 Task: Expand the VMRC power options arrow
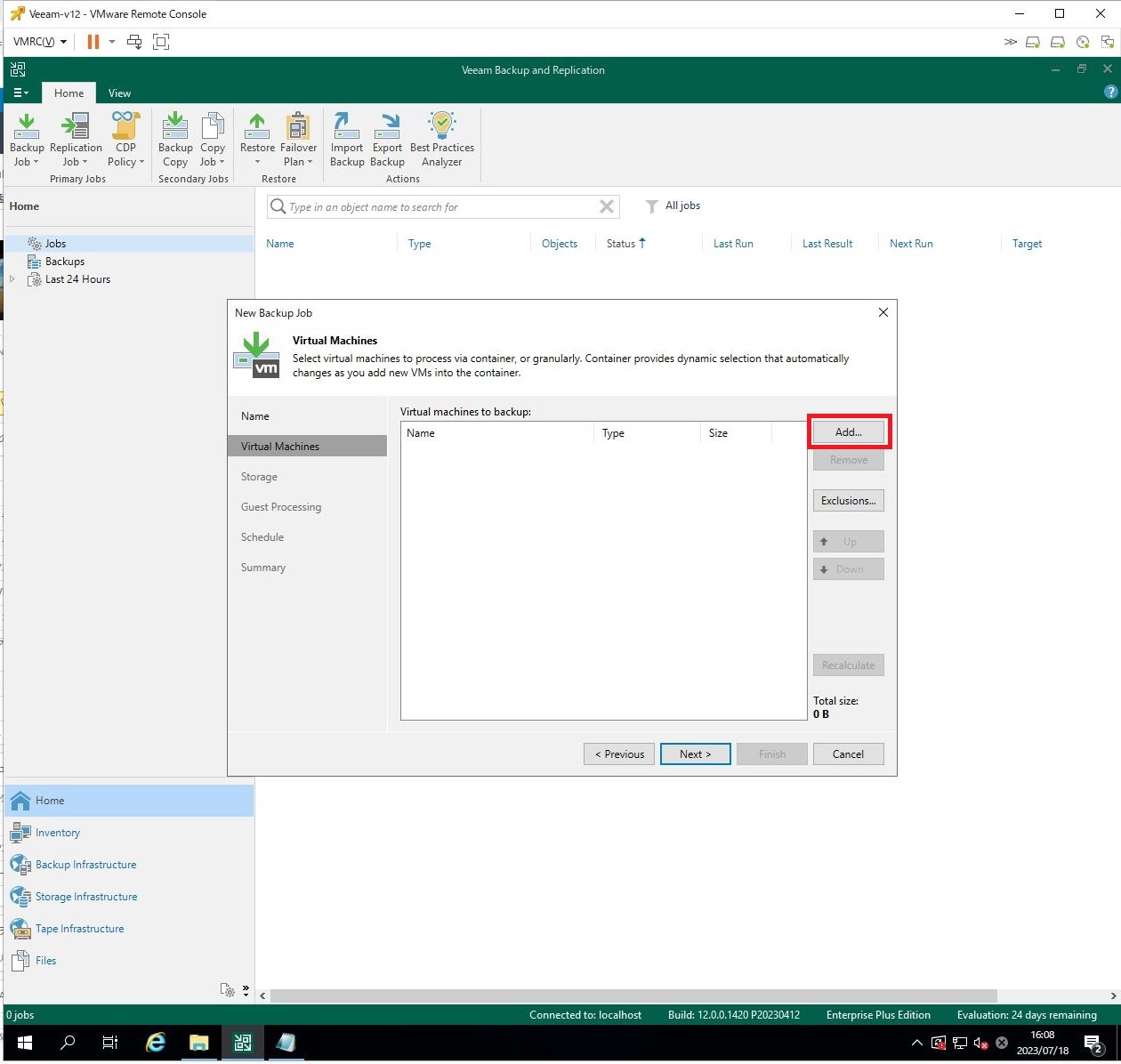click(x=112, y=42)
